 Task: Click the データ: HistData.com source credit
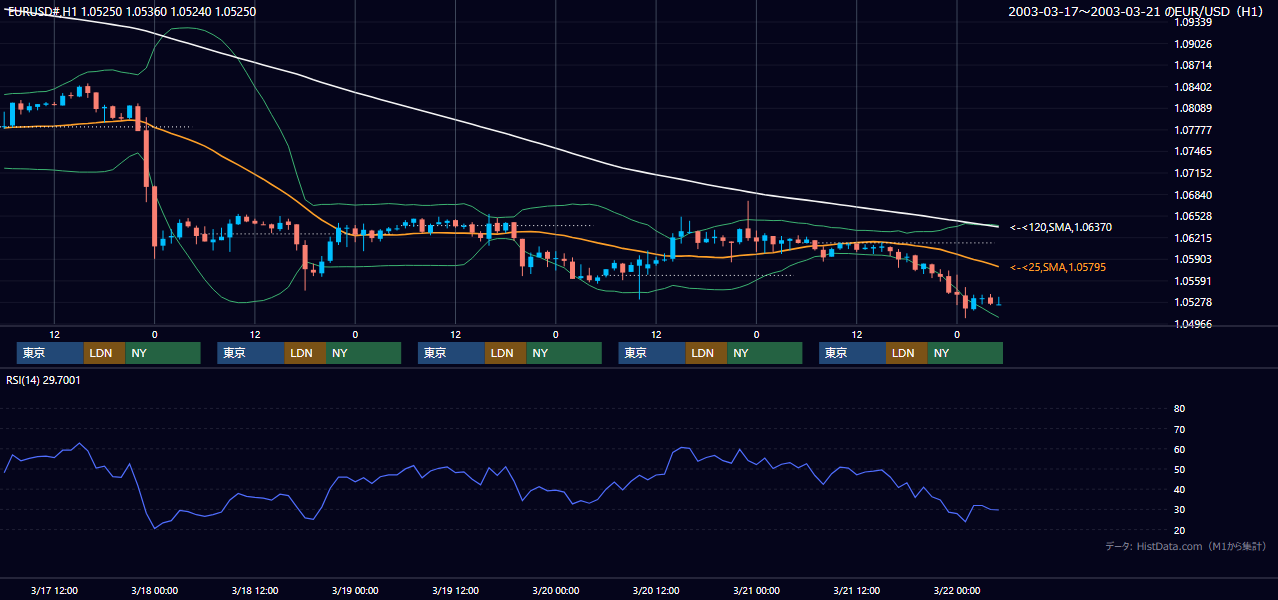pos(1186,546)
